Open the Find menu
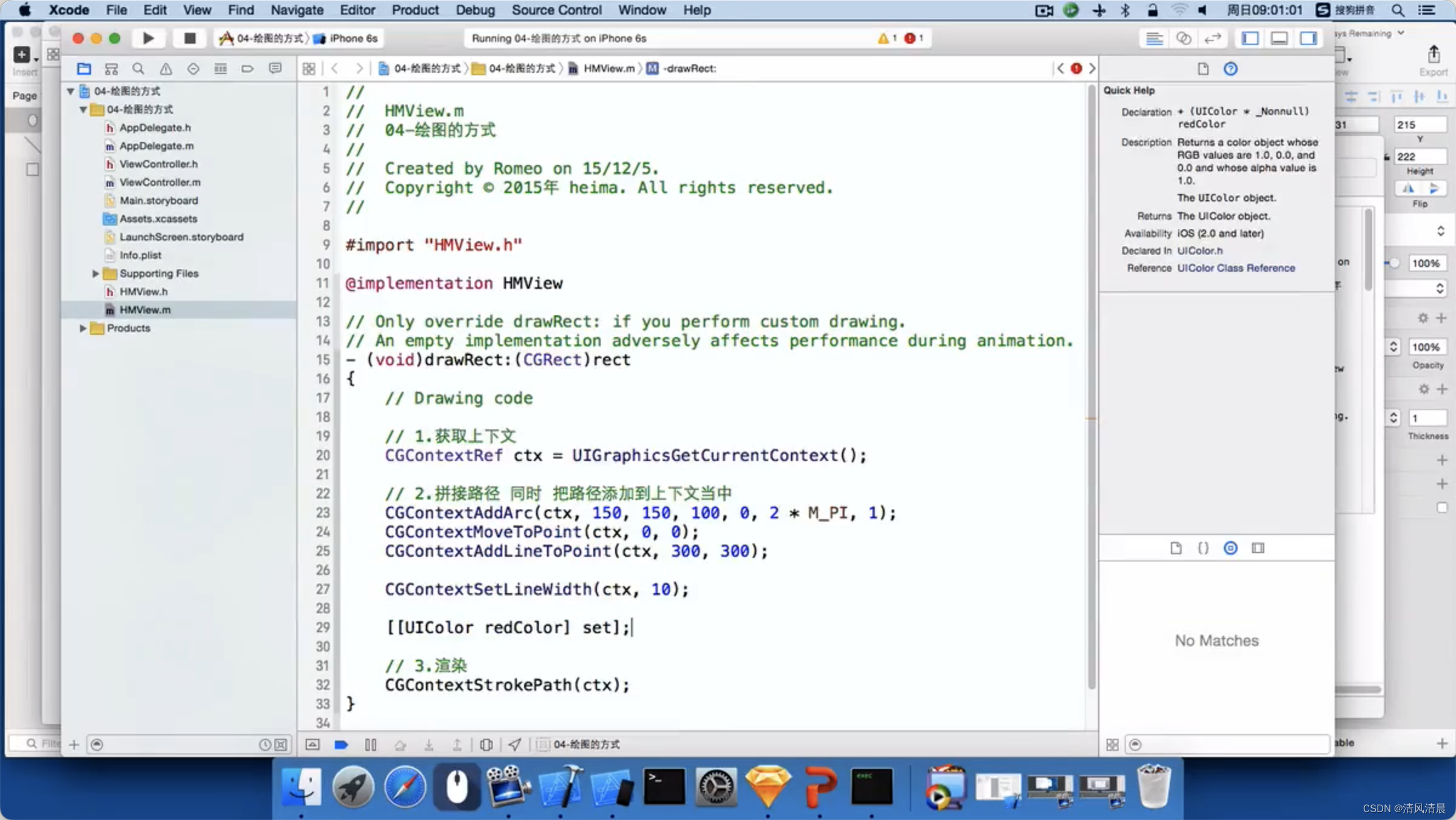The width and height of the screenshot is (1456, 820). click(240, 10)
